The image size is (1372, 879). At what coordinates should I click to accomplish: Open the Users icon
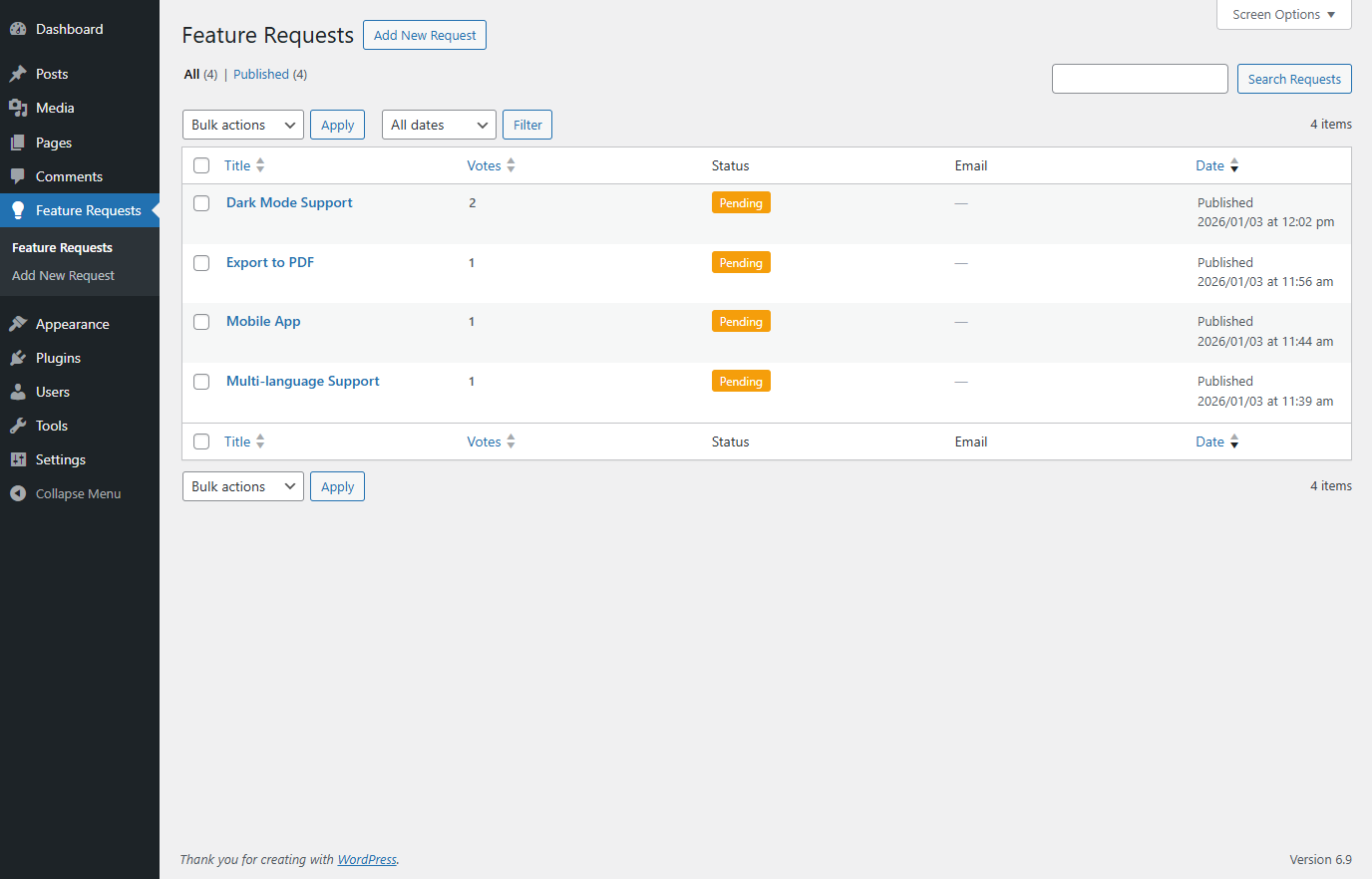(20, 392)
